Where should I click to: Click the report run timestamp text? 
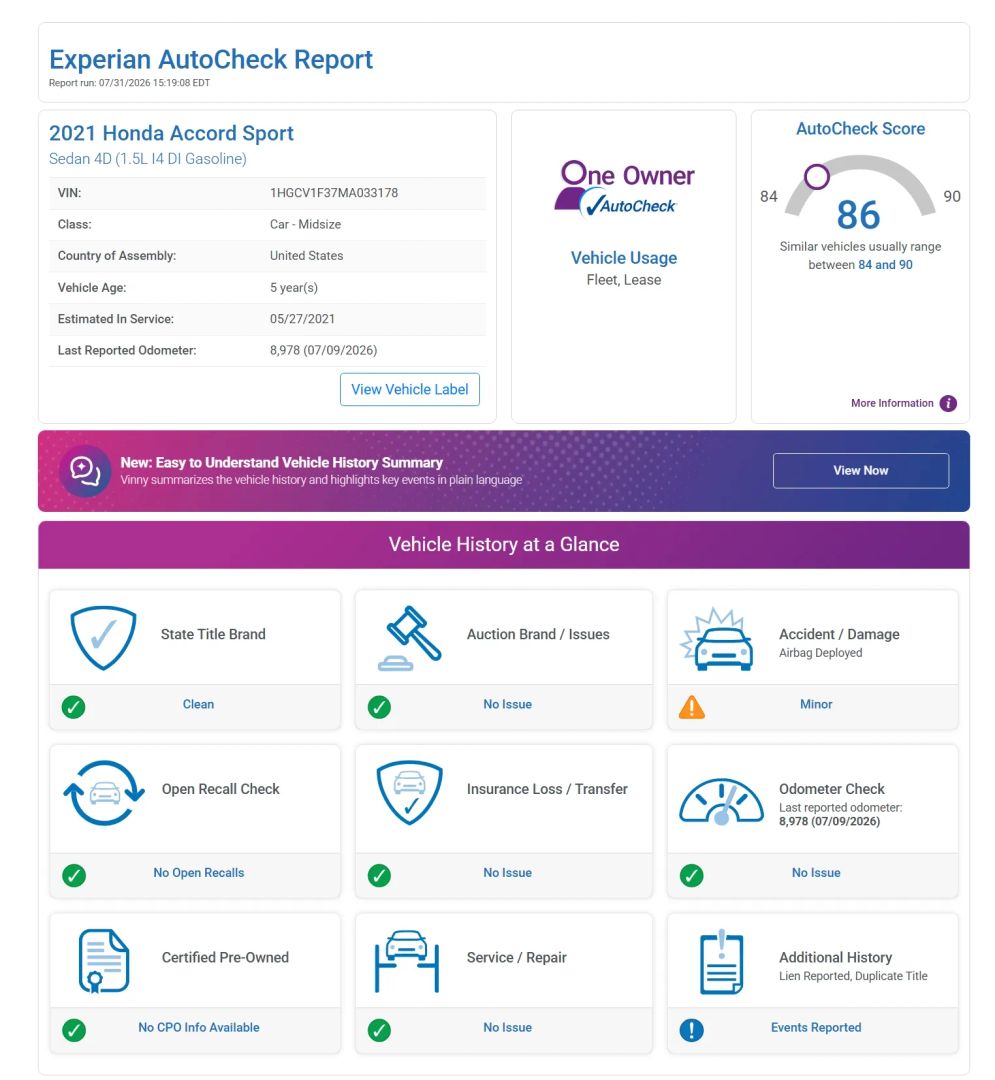[129, 83]
